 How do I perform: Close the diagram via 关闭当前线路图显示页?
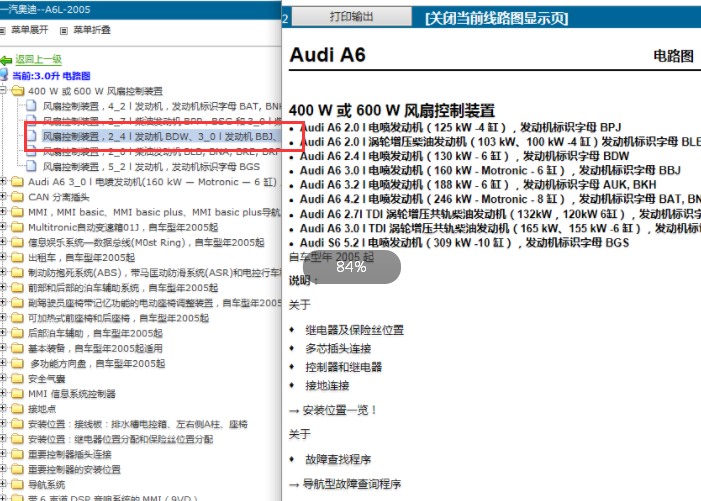(497, 18)
